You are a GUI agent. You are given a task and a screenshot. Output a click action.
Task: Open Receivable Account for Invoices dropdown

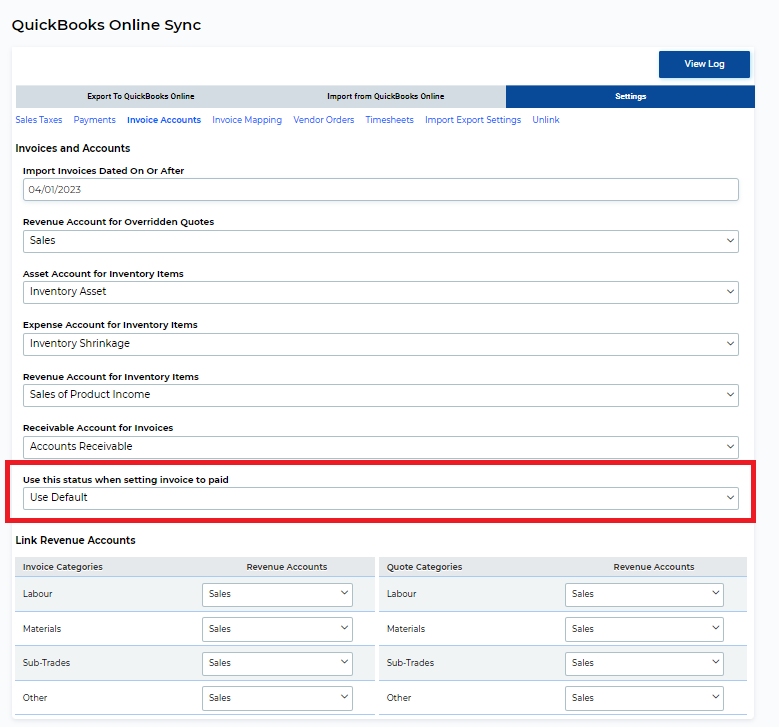[381, 447]
